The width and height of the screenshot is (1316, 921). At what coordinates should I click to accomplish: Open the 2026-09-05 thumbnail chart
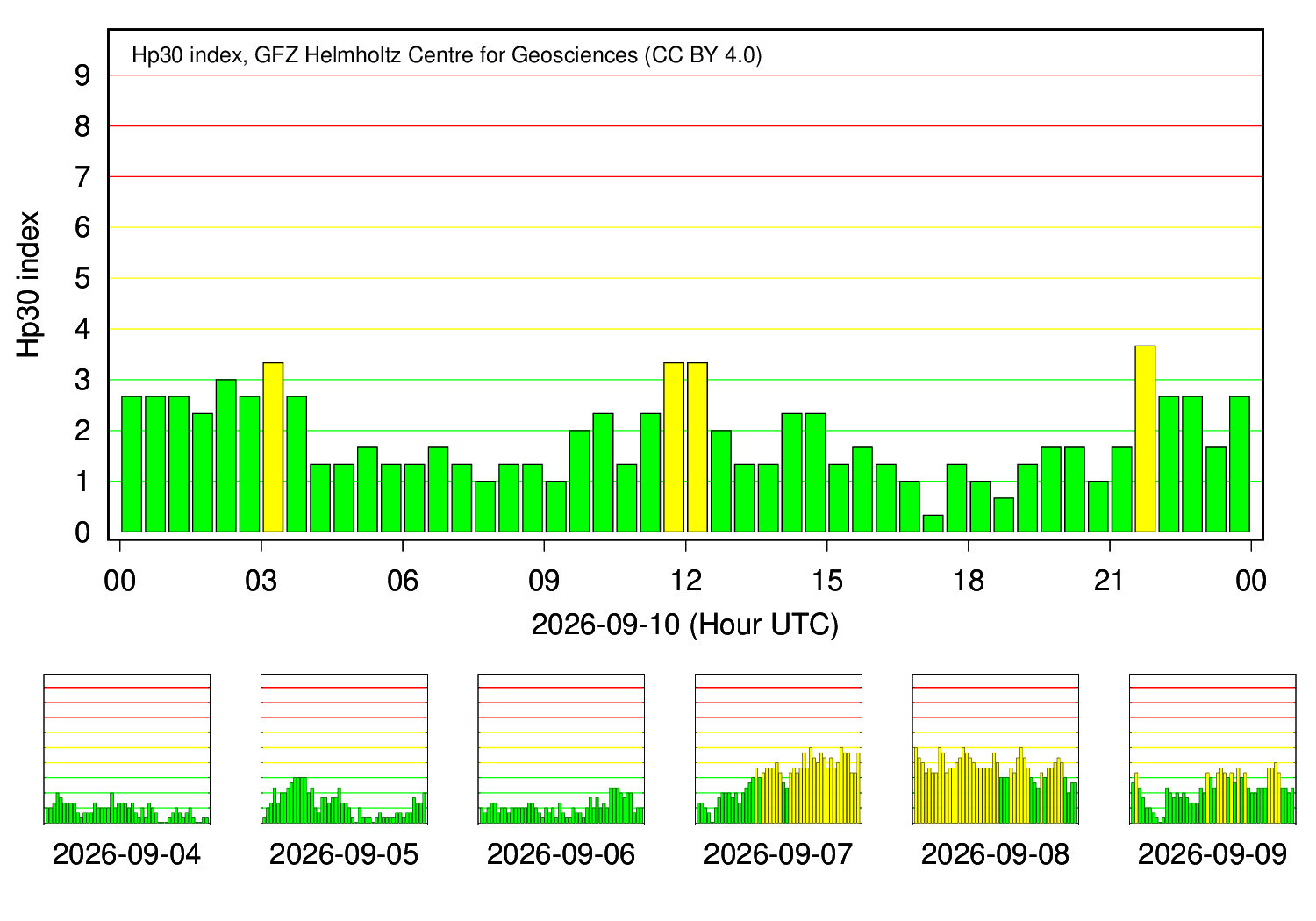tap(344, 749)
